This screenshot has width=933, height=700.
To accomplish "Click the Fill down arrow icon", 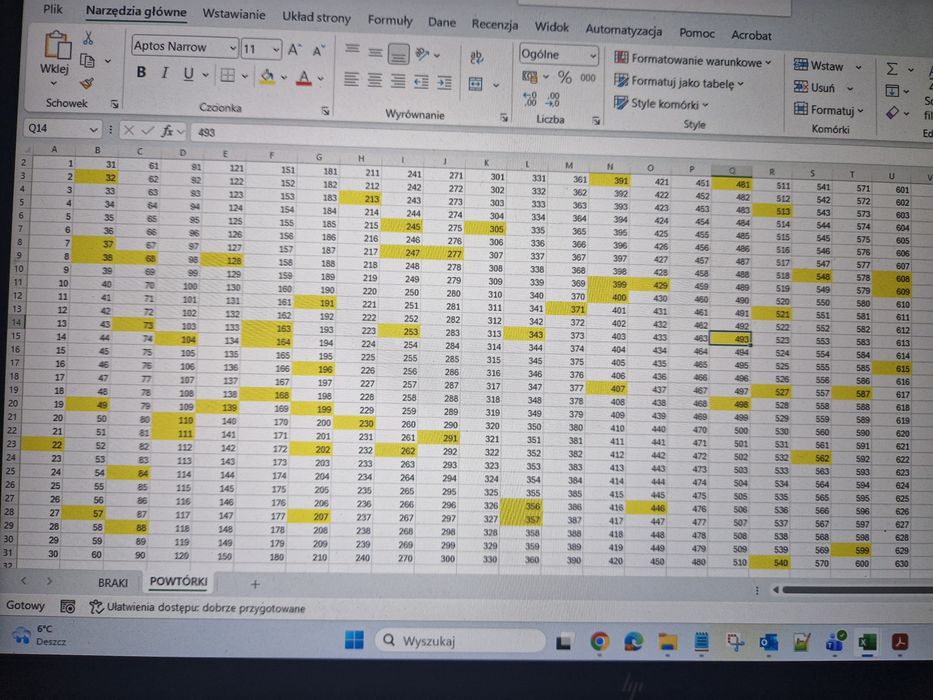I will click(x=891, y=91).
